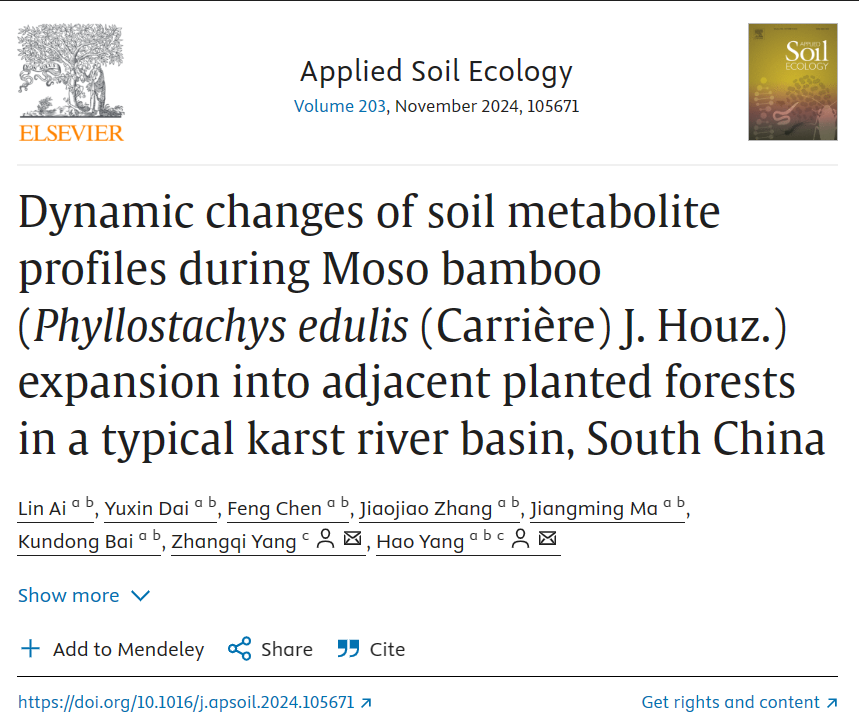
Task: Open the article DOI link
Action: coord(186,702)
